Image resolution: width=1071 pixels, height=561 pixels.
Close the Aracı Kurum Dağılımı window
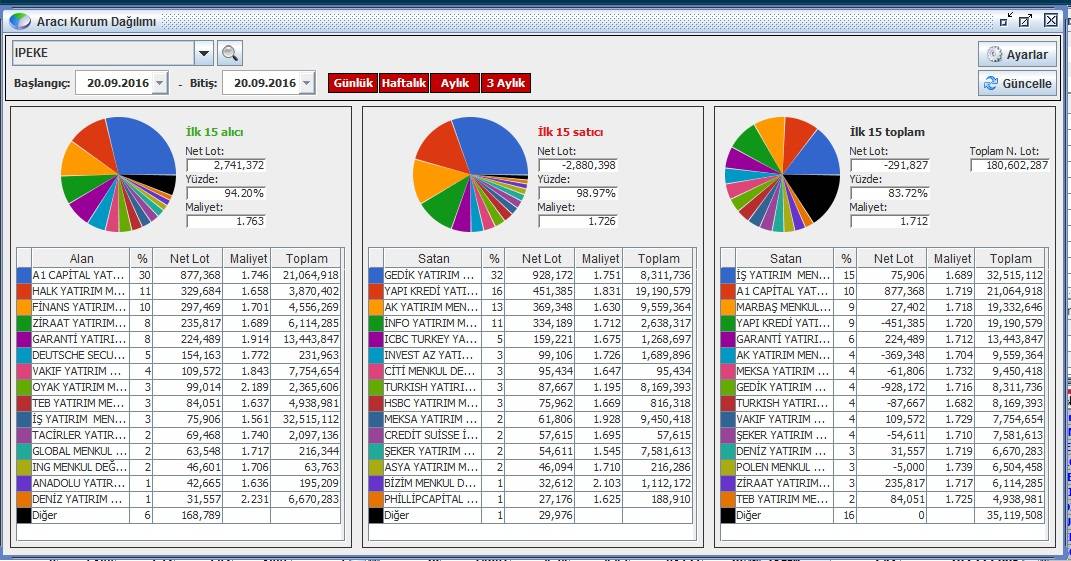pyautogui.click(x=1050, y=20)
